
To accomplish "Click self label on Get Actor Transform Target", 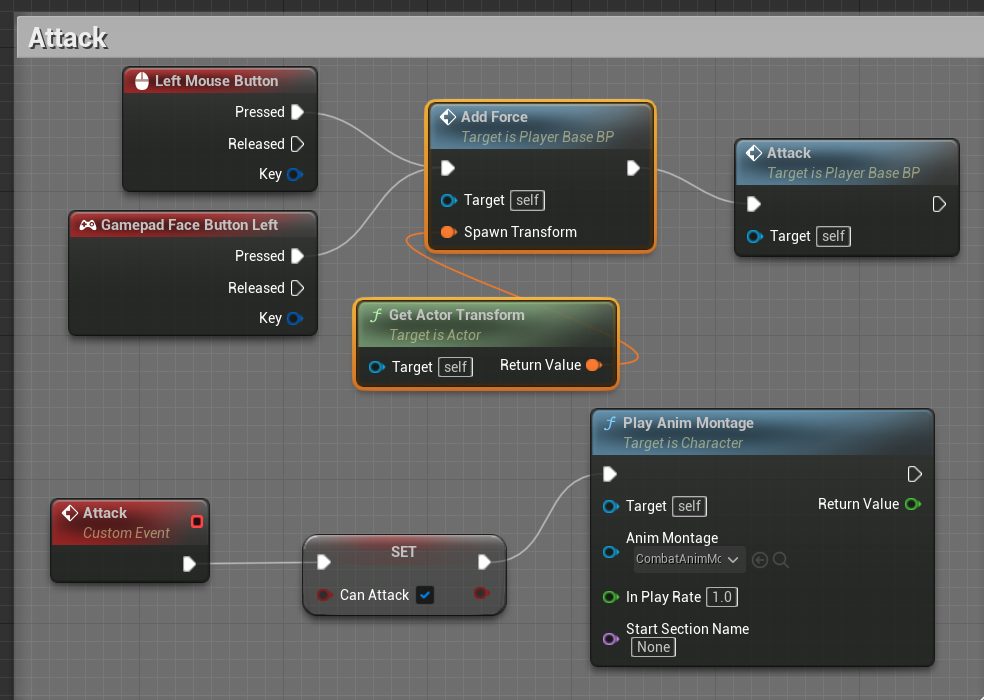I will coord(456,367).
